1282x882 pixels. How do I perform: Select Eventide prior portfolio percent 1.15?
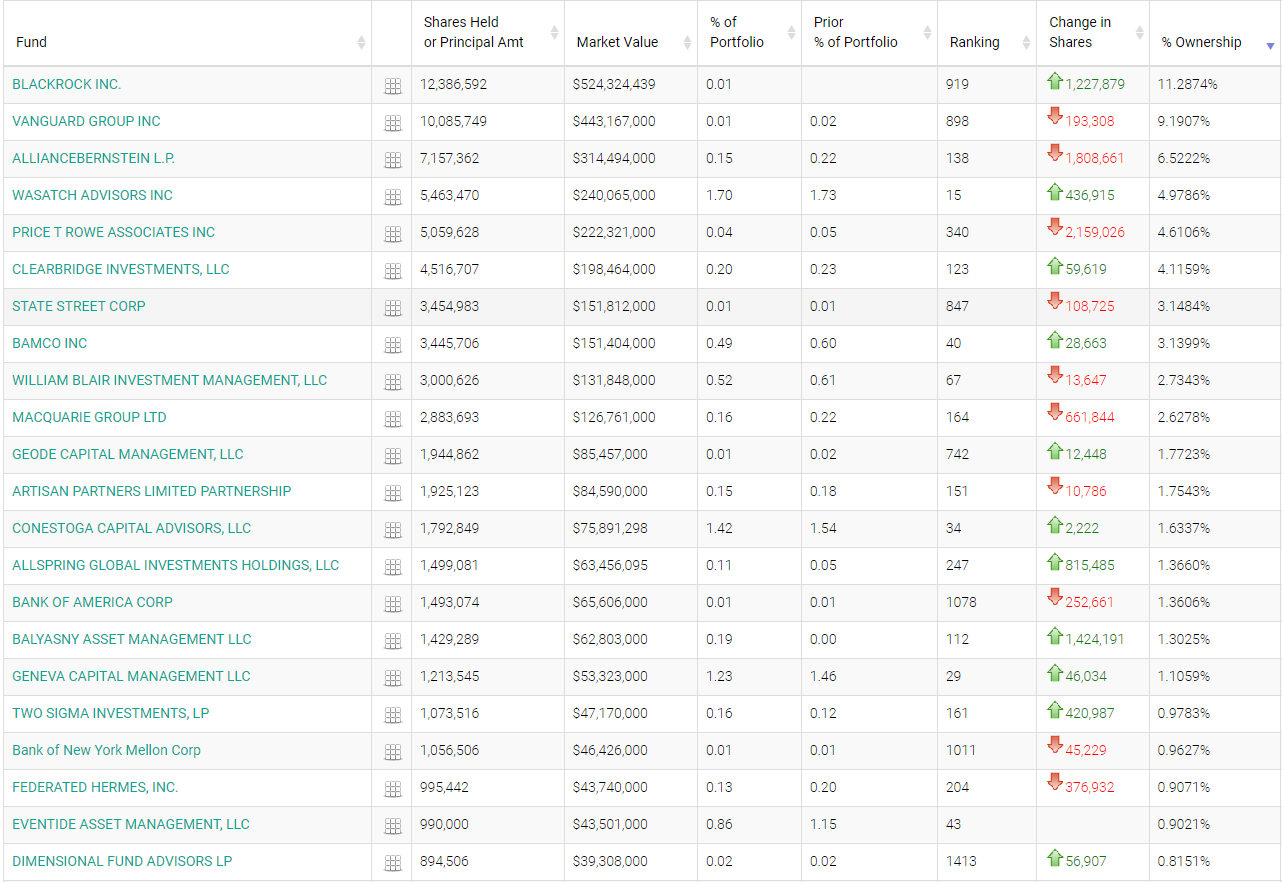click(x=823, y=824)
